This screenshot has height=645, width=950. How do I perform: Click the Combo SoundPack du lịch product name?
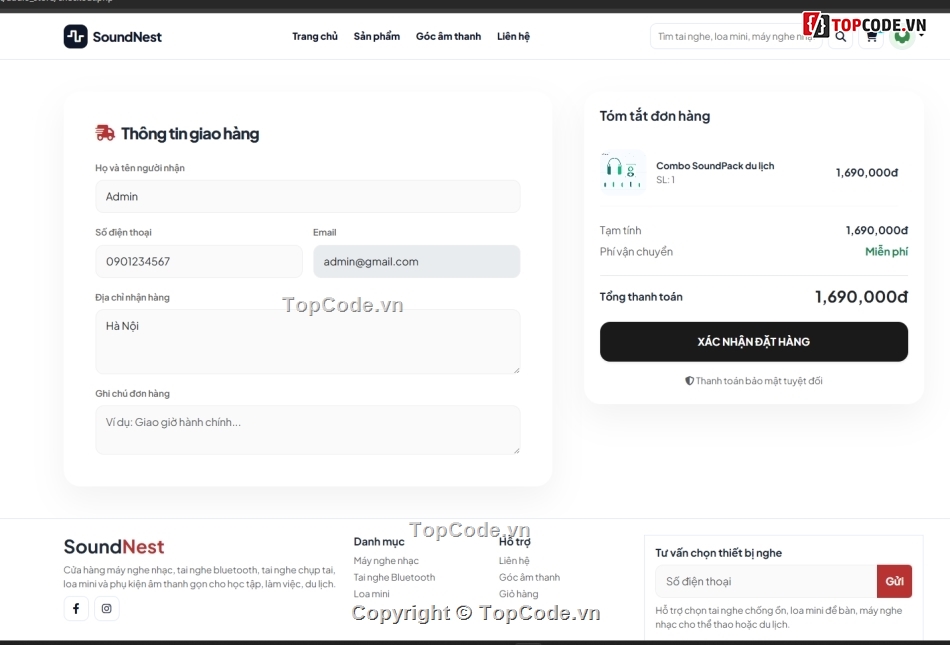715,165
